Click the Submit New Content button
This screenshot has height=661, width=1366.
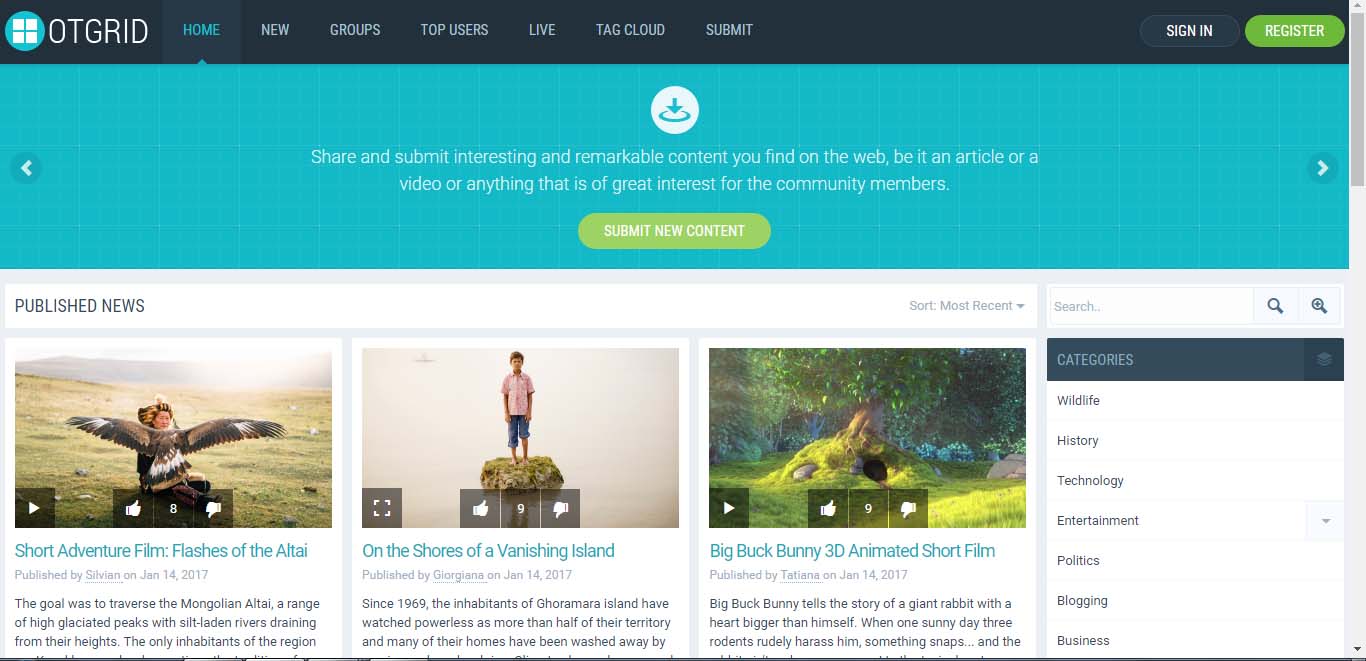(x=674, y=230)
